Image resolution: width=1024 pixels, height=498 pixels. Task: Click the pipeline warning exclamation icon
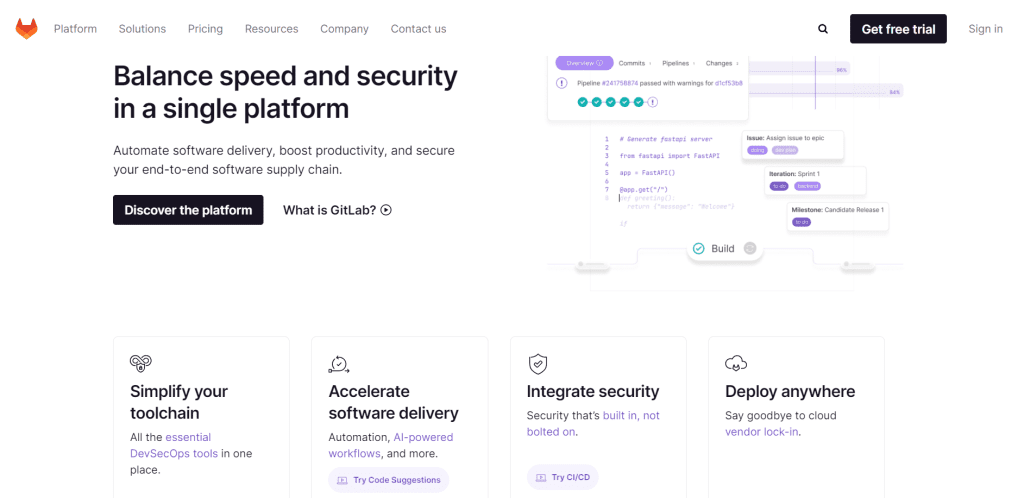[562, 83]
